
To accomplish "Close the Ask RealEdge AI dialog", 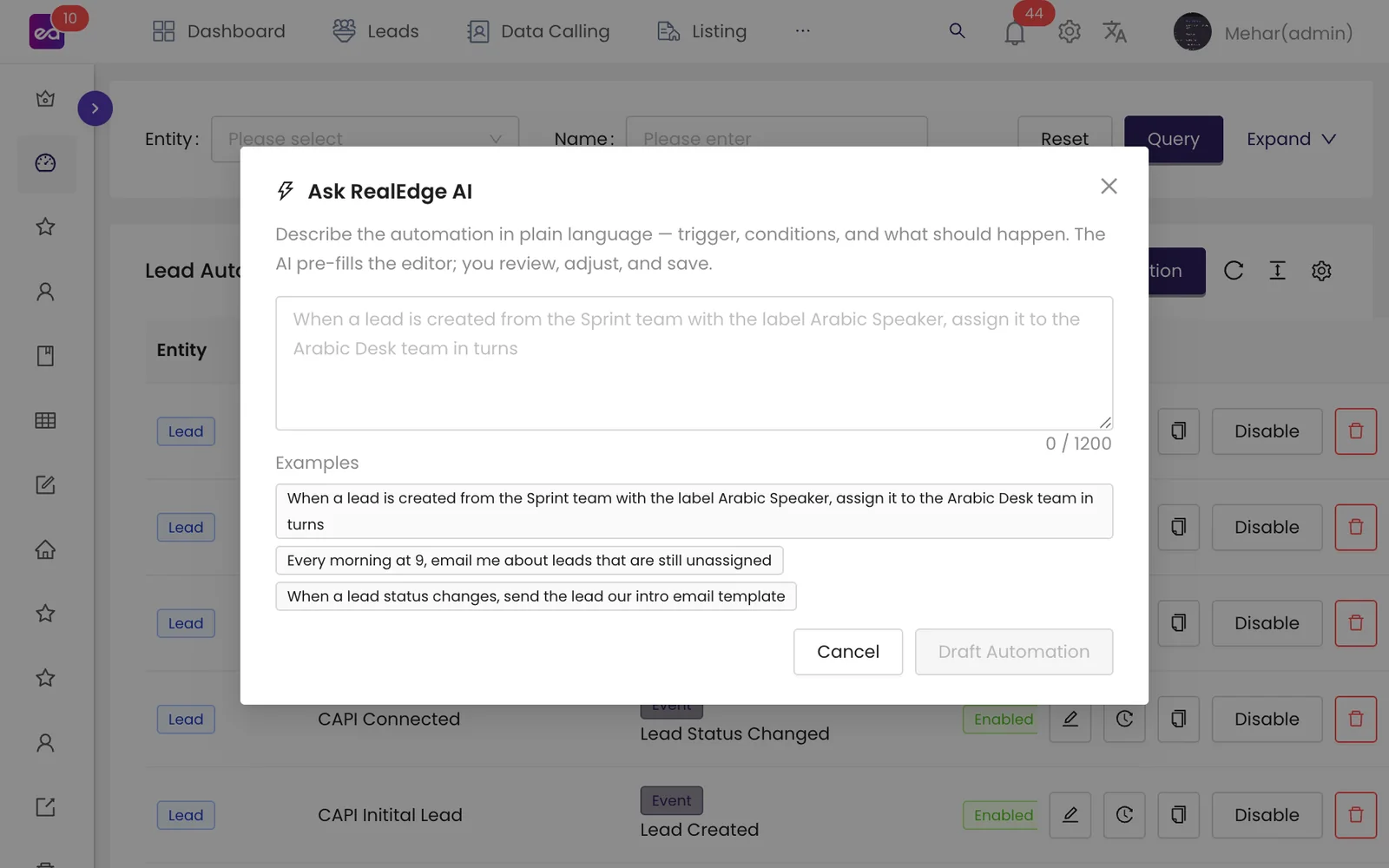I will coord(1109,186).
